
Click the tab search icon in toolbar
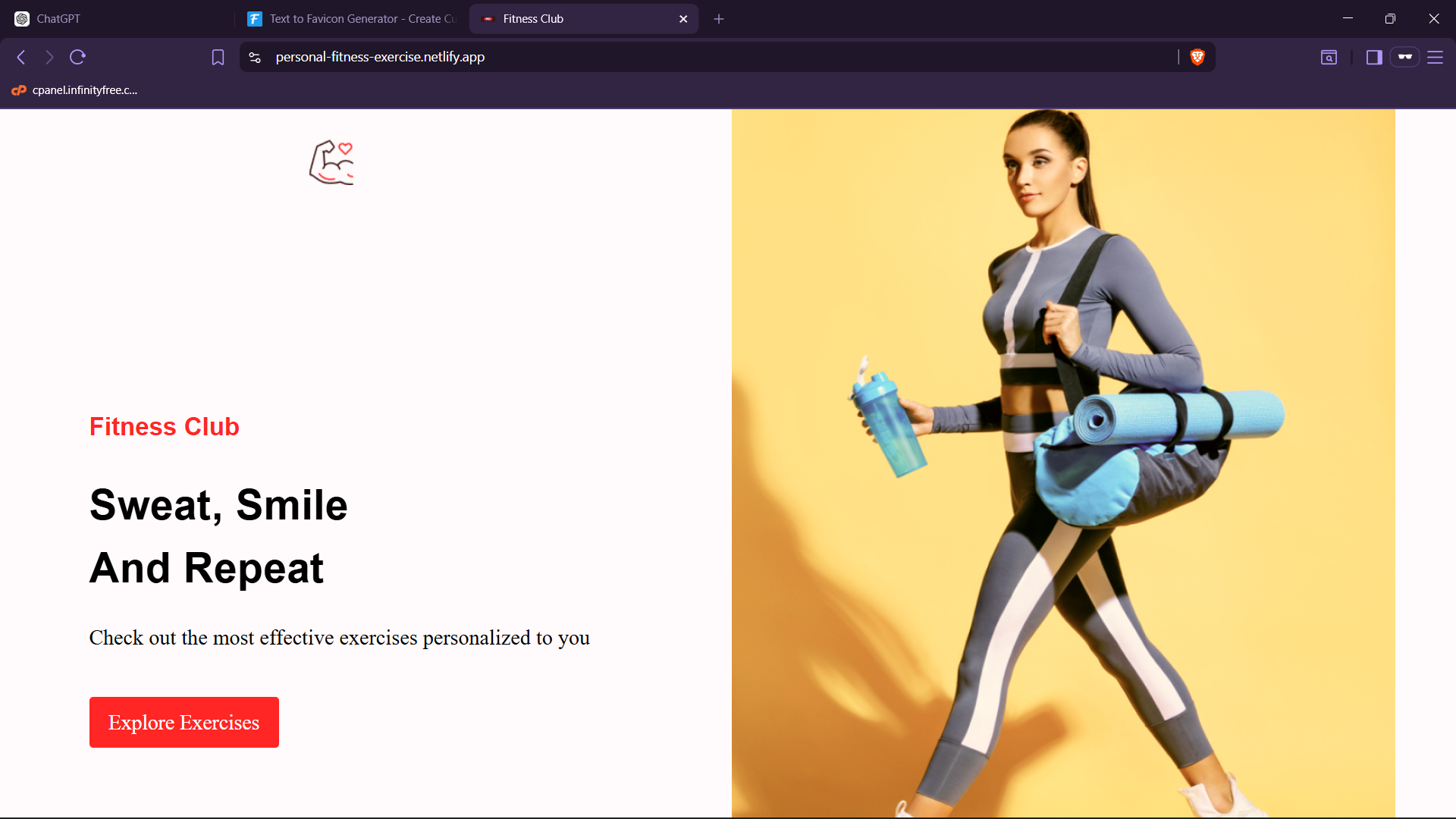pos(1329,57)
